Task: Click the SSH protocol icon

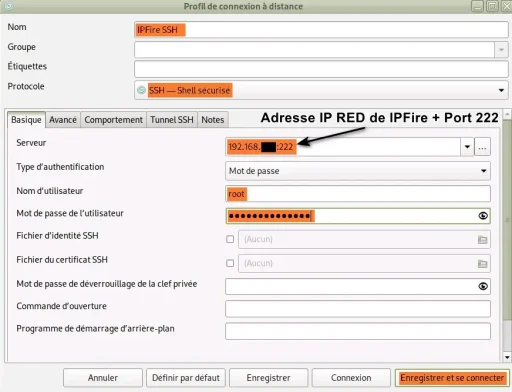Action: [x=141, y=90]
